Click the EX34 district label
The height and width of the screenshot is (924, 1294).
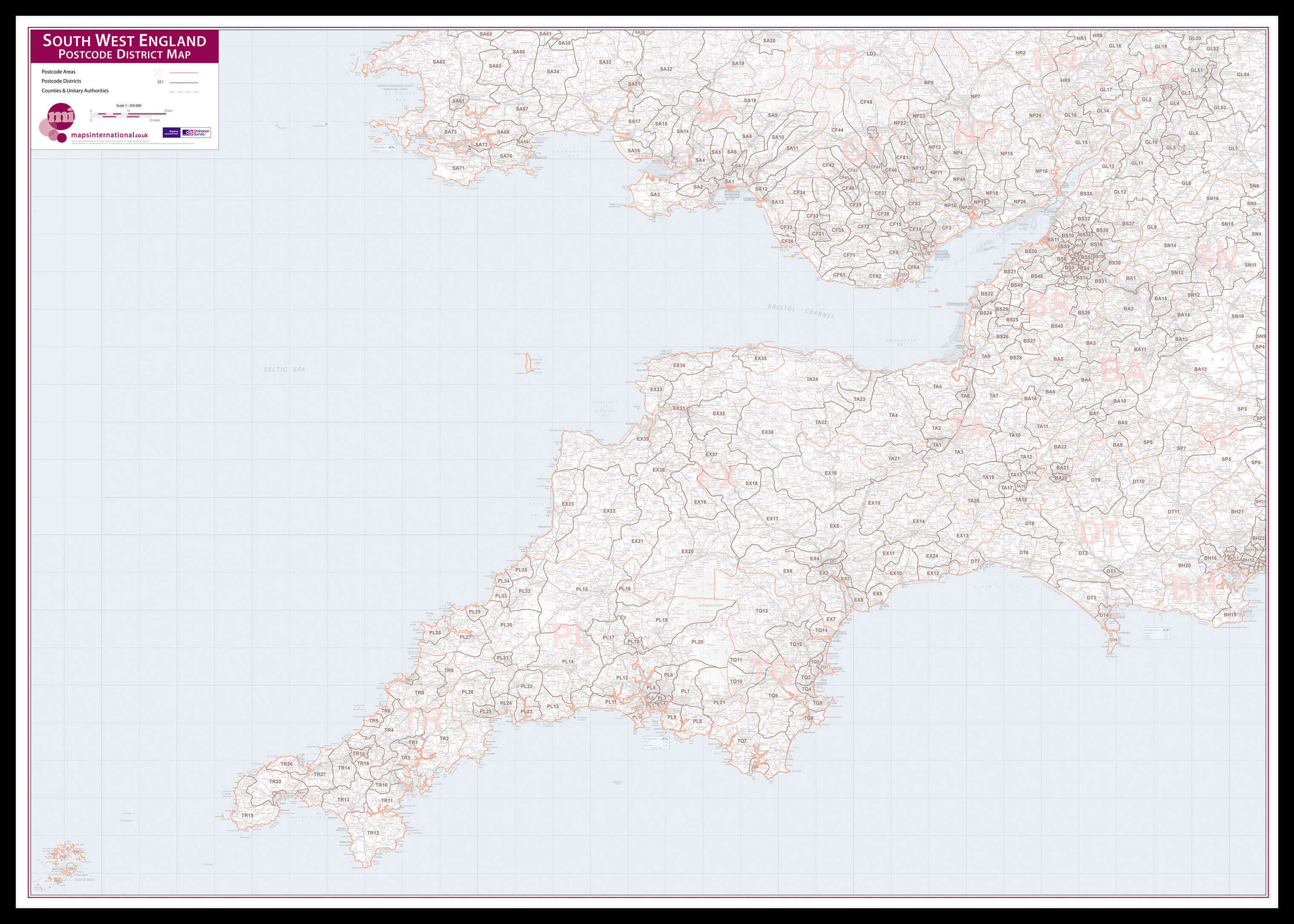[679, 365]
